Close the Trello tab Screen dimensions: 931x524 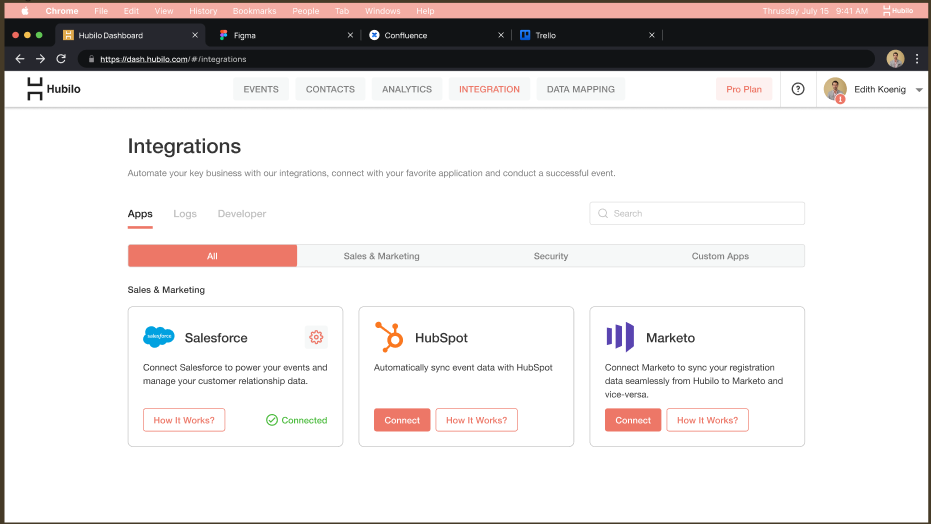coord(652,35)
